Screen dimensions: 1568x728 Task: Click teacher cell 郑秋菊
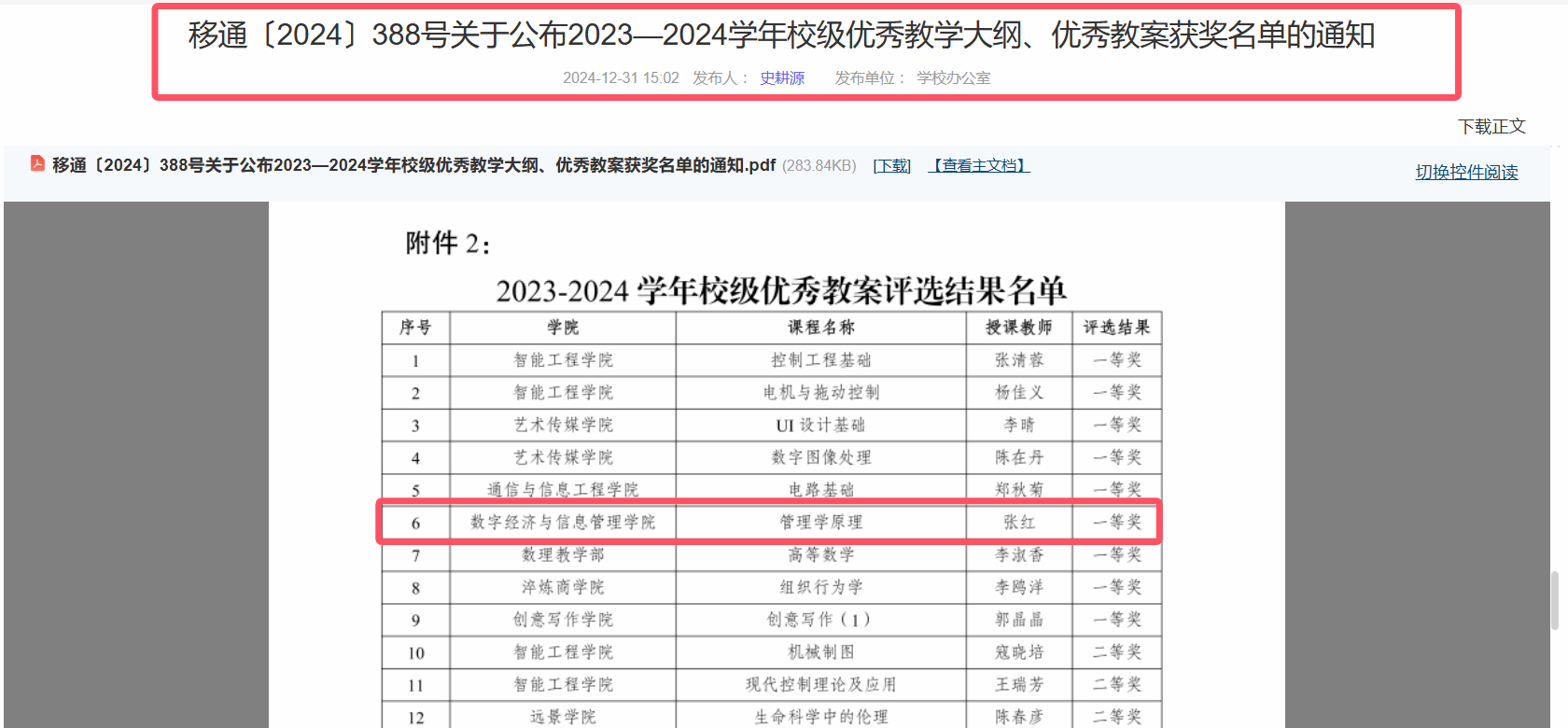click(1019, 490)
